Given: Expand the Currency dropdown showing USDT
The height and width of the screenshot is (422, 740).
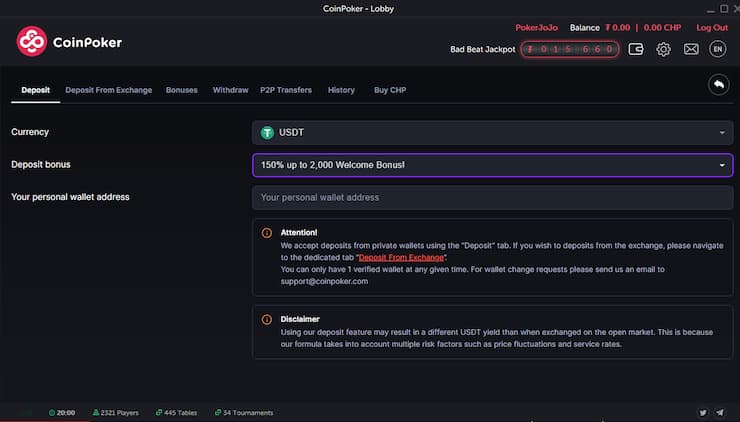Looking at the screenshot, I should [492, 133].
